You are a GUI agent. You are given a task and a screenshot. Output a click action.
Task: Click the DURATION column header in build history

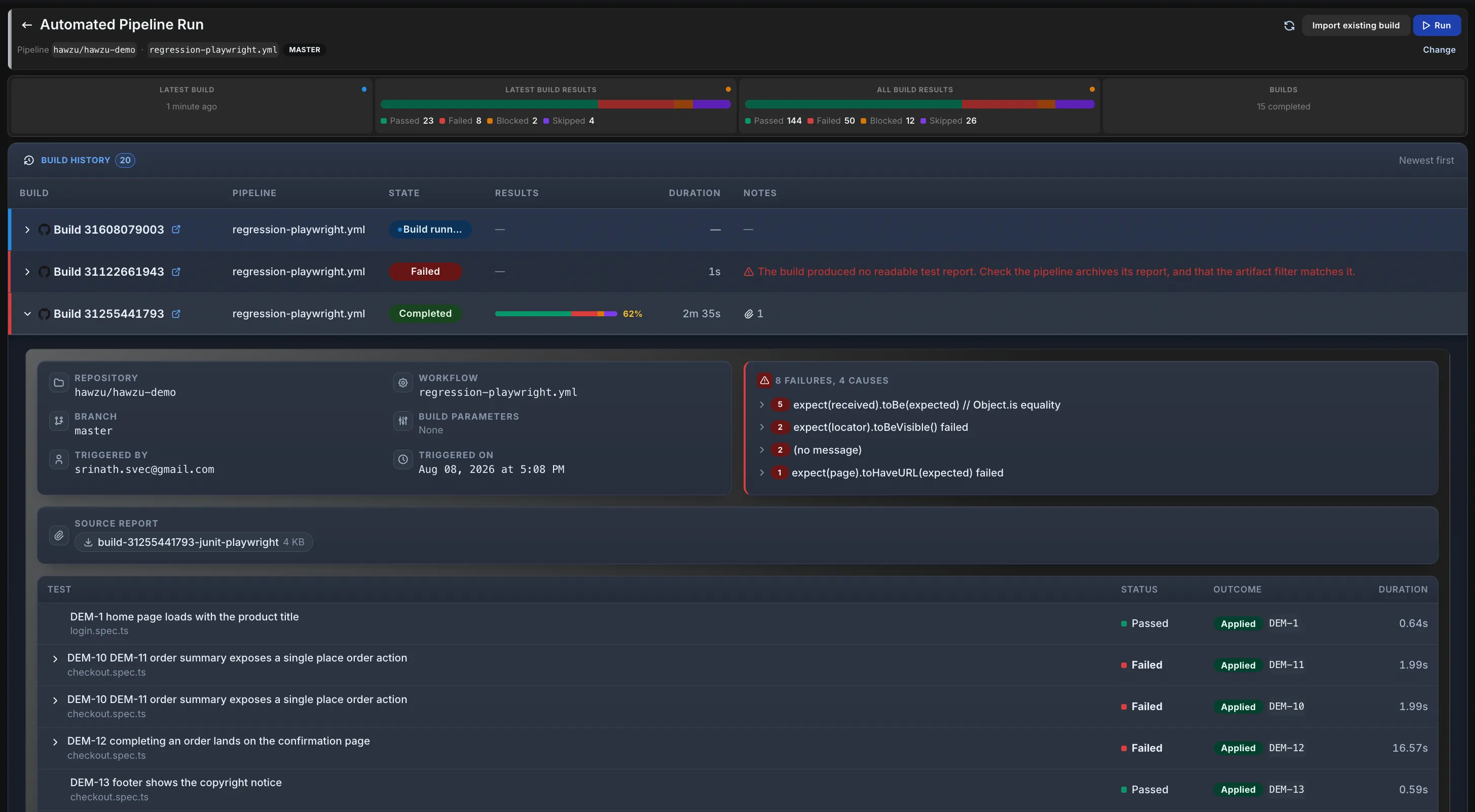point(694,193)
